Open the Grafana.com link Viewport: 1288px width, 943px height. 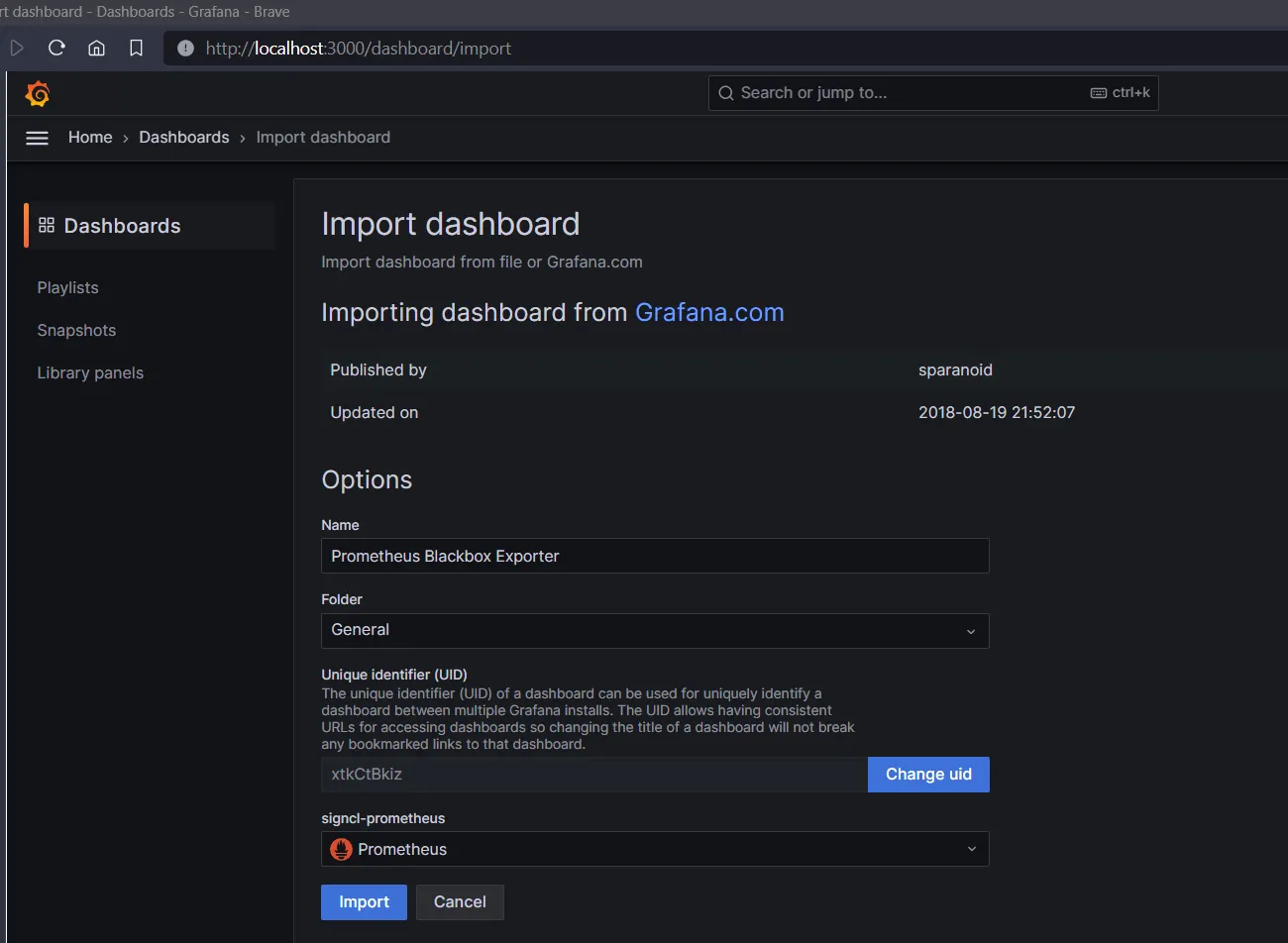[709, 312]
